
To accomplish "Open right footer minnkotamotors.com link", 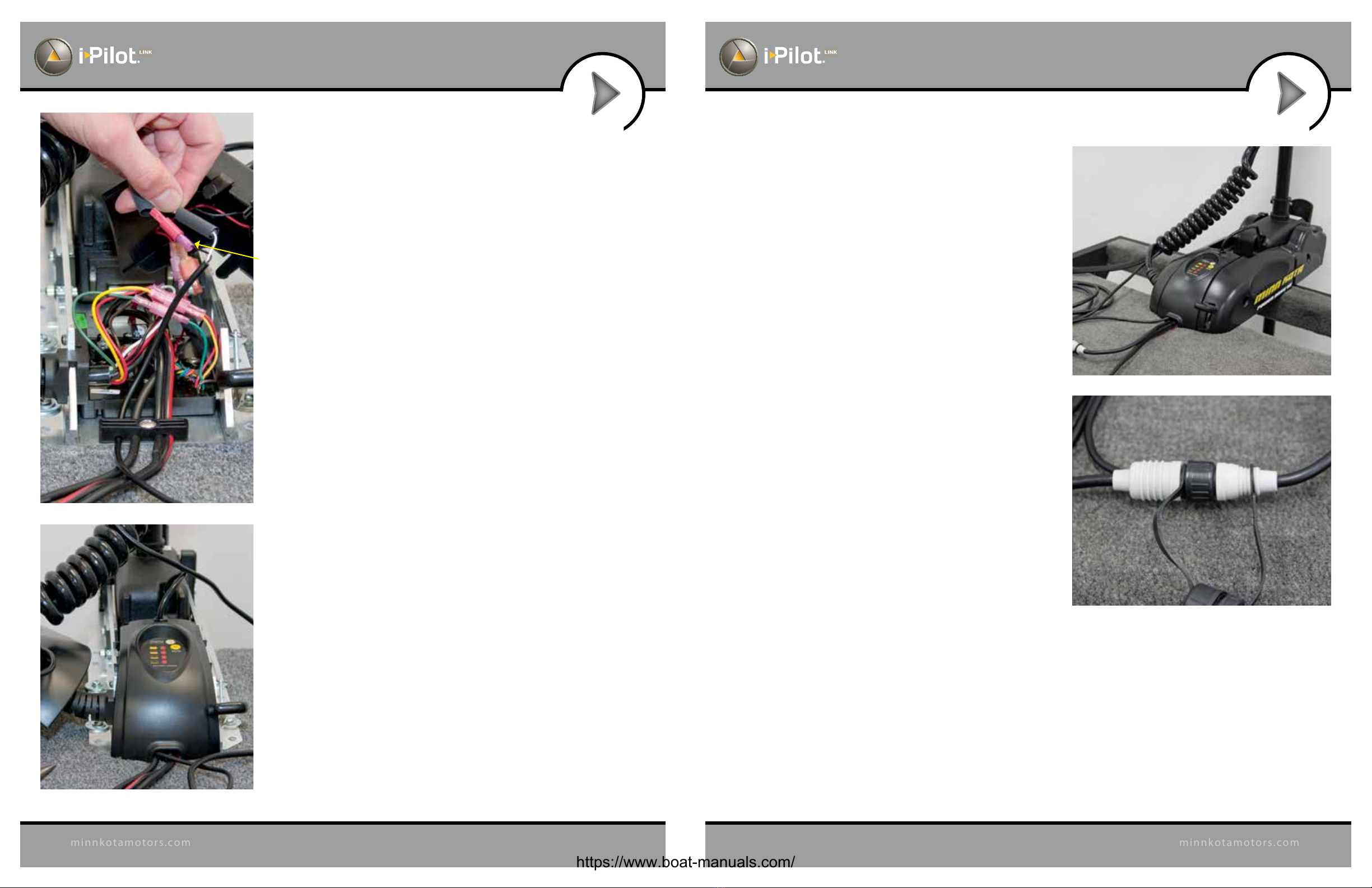I will 1239,843.
